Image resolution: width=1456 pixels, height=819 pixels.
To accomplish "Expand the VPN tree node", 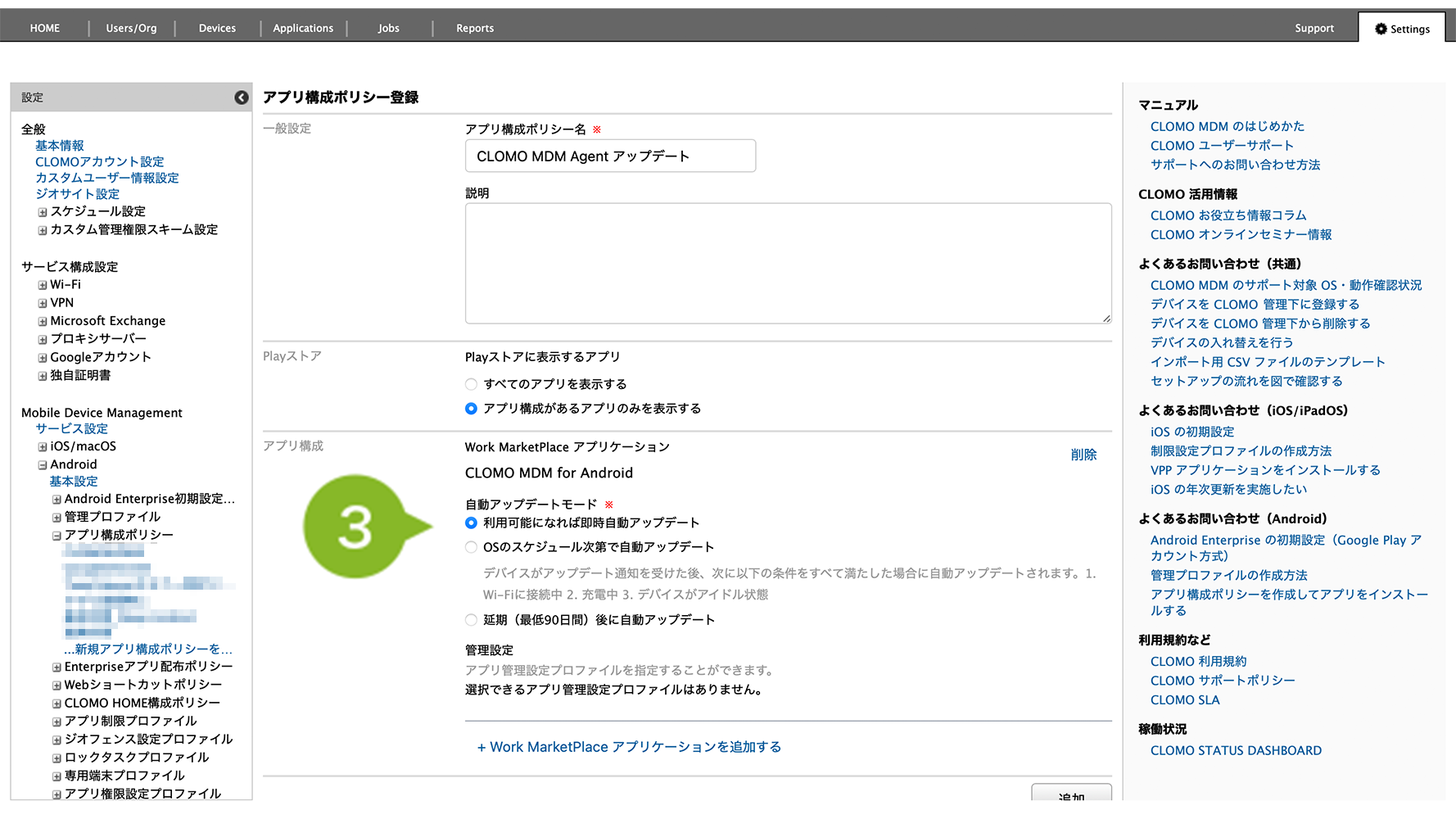I will [43, 303].
